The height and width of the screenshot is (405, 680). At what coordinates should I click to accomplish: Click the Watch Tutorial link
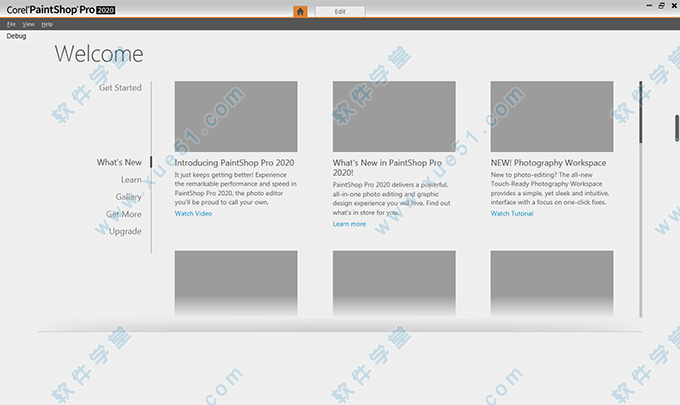click(x=512, y=213)
